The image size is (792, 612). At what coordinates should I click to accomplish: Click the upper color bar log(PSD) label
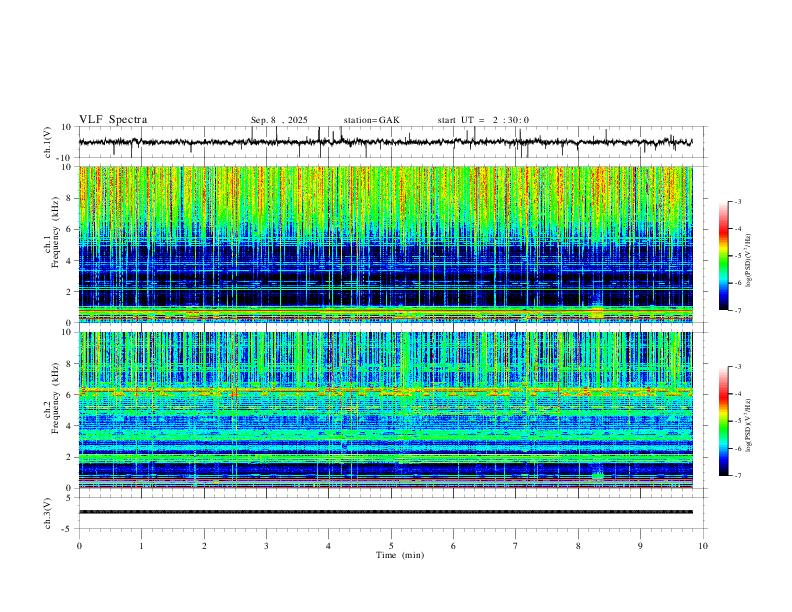click(748, 261)
